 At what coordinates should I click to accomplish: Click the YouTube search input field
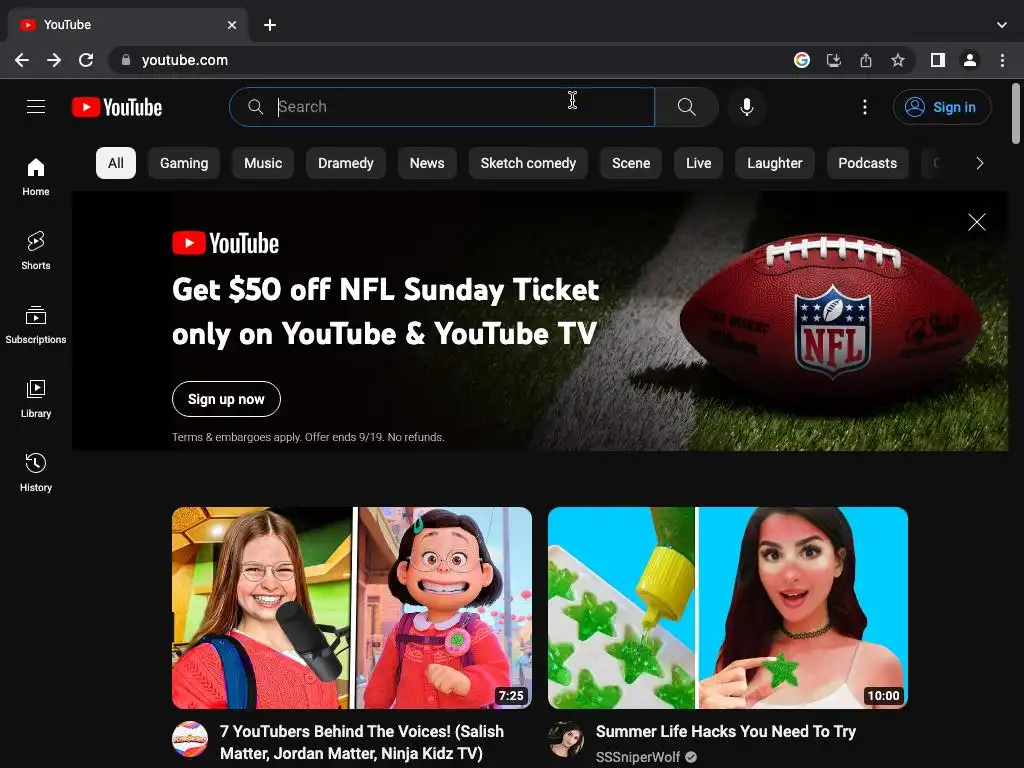(442, 107)
